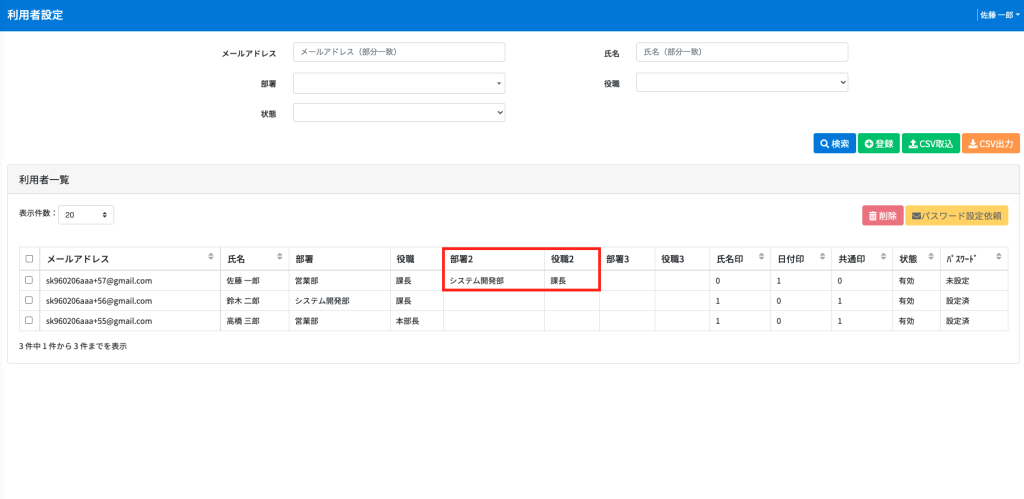
Task: Click the CSV取込 import button
Action: coord(930,144)
